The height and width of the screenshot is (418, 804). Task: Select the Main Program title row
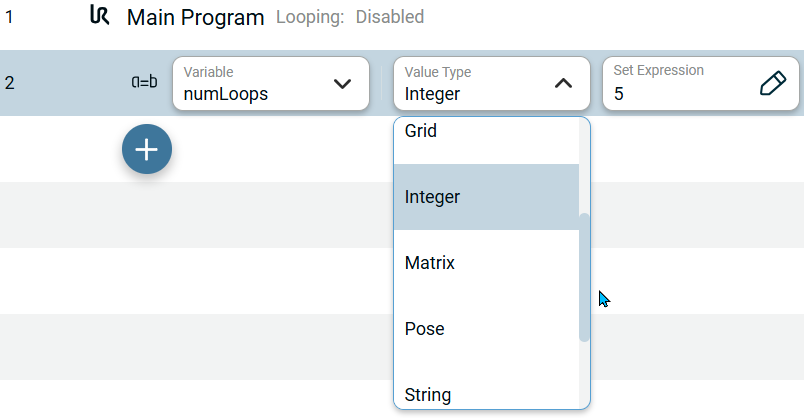(x=195, y=17)
